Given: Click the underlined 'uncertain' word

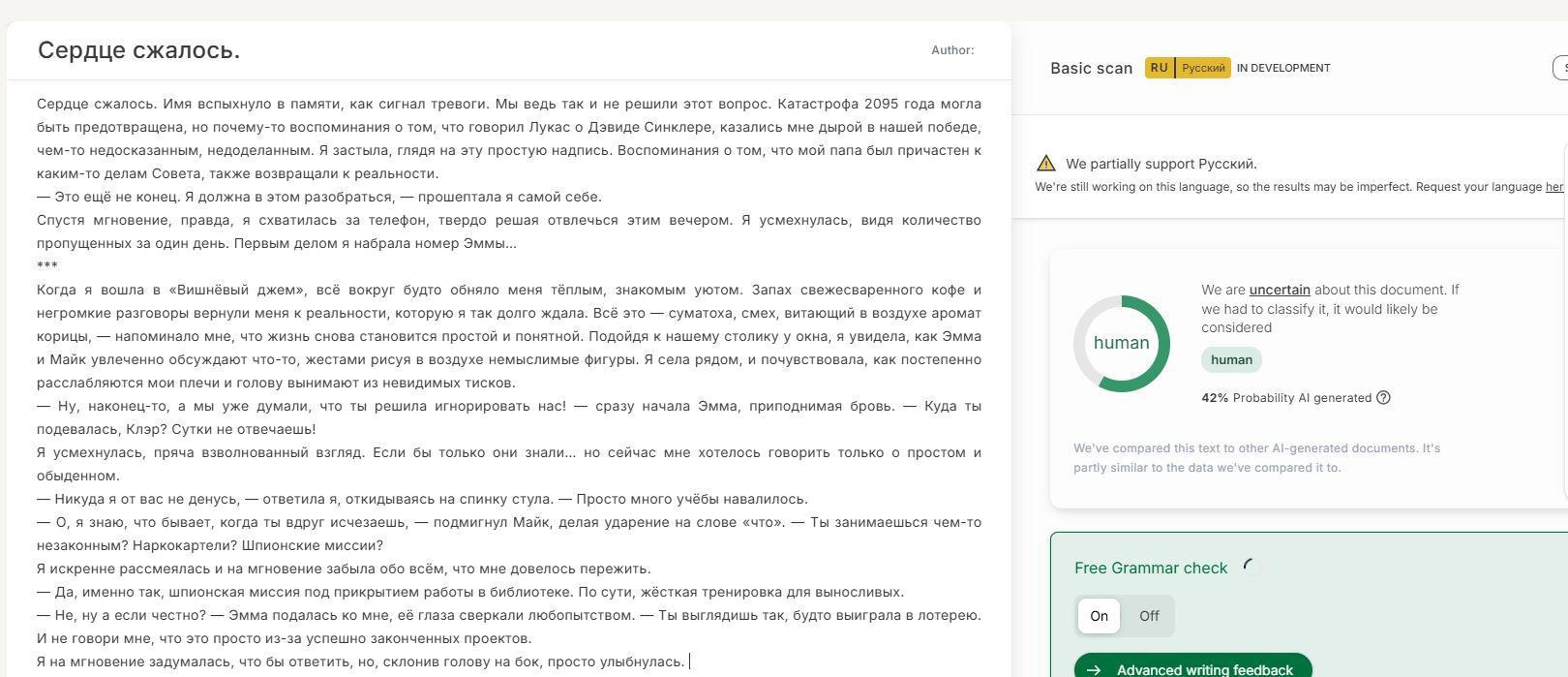Looking at the screenshot, I should point(1279,290).
